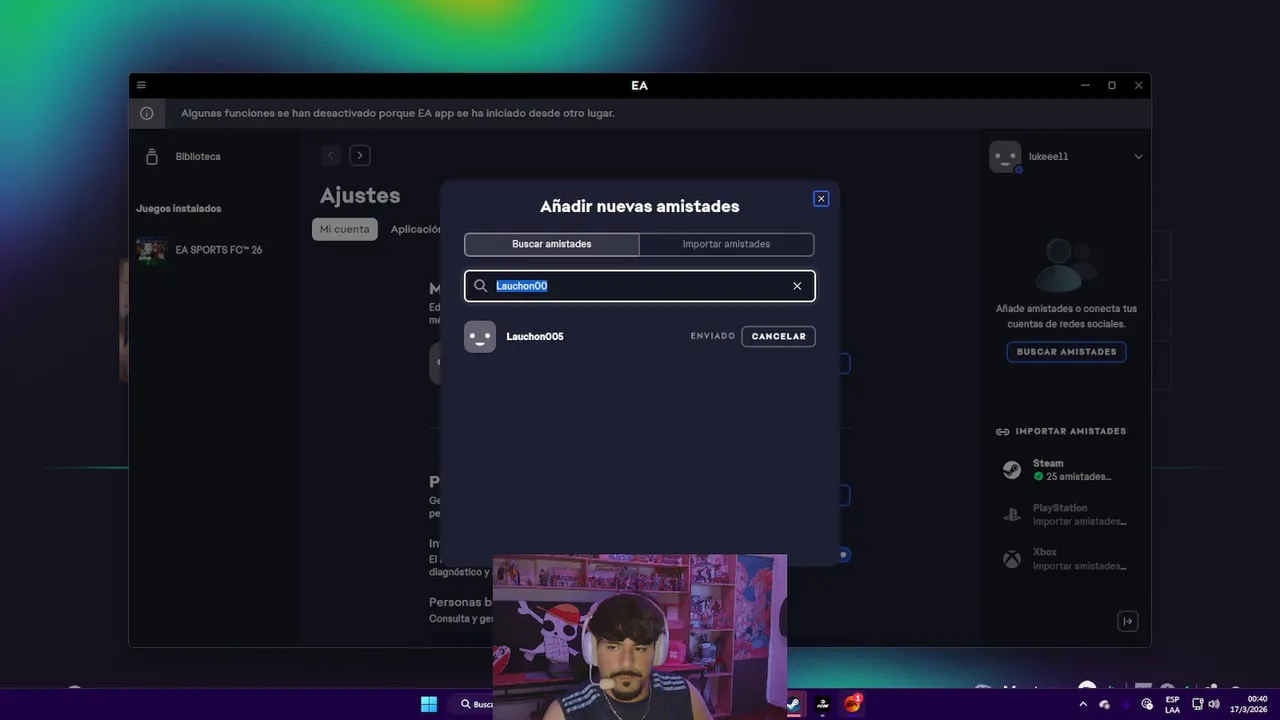Collapse the friends panel arrow button
The image size is (1280, 720).
tap(1127, 622)
